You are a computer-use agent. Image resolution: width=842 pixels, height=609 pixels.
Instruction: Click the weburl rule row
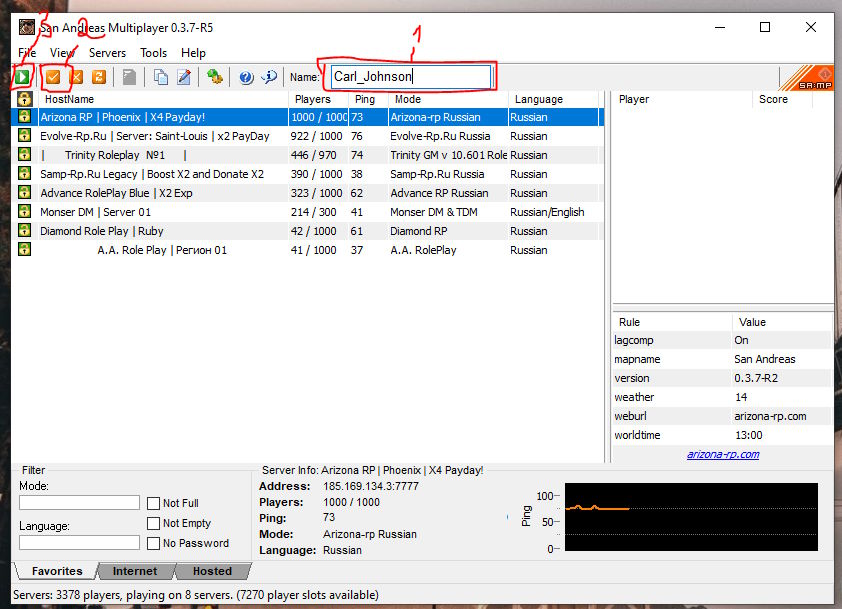tap(722, 416)
